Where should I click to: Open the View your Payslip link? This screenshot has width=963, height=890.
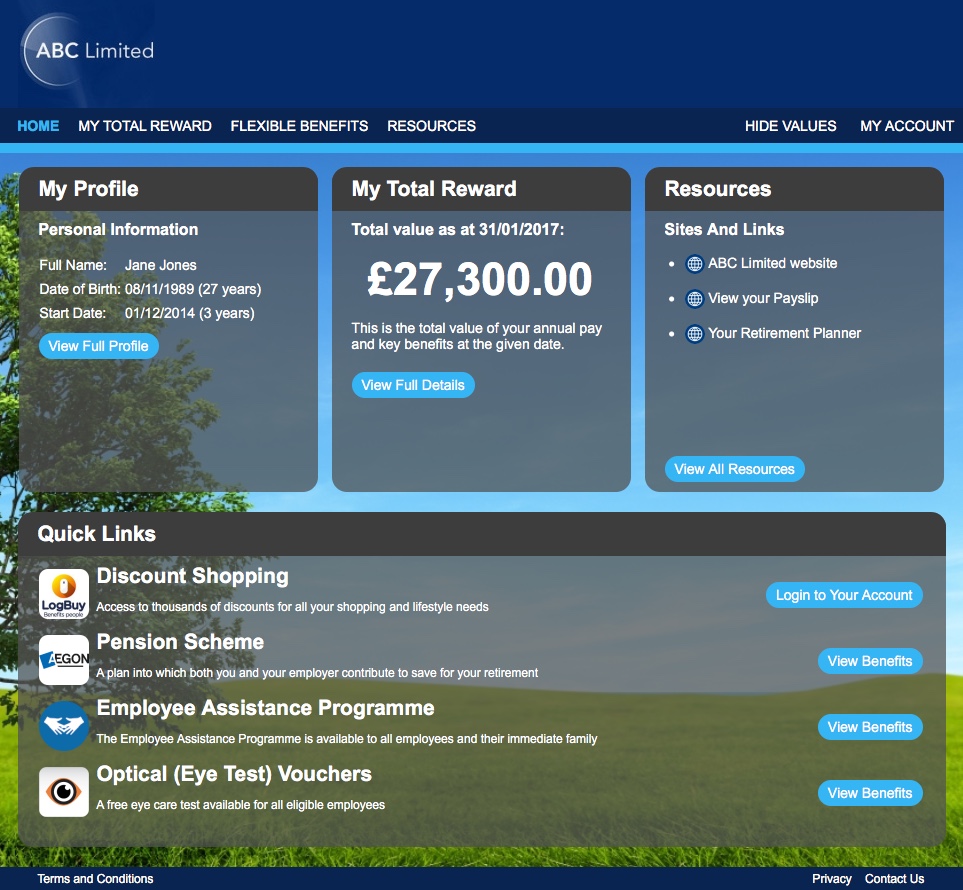pyautogui.click(x=763, y=299)
